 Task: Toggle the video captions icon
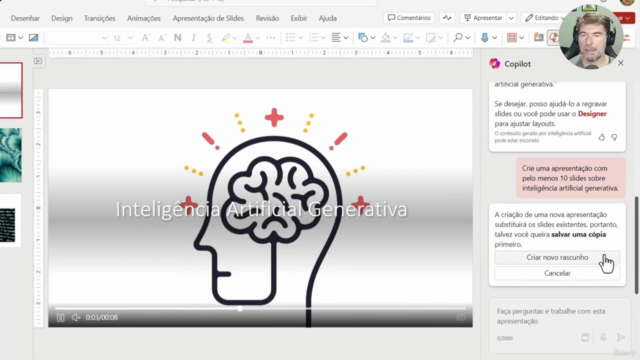[460, 317]
